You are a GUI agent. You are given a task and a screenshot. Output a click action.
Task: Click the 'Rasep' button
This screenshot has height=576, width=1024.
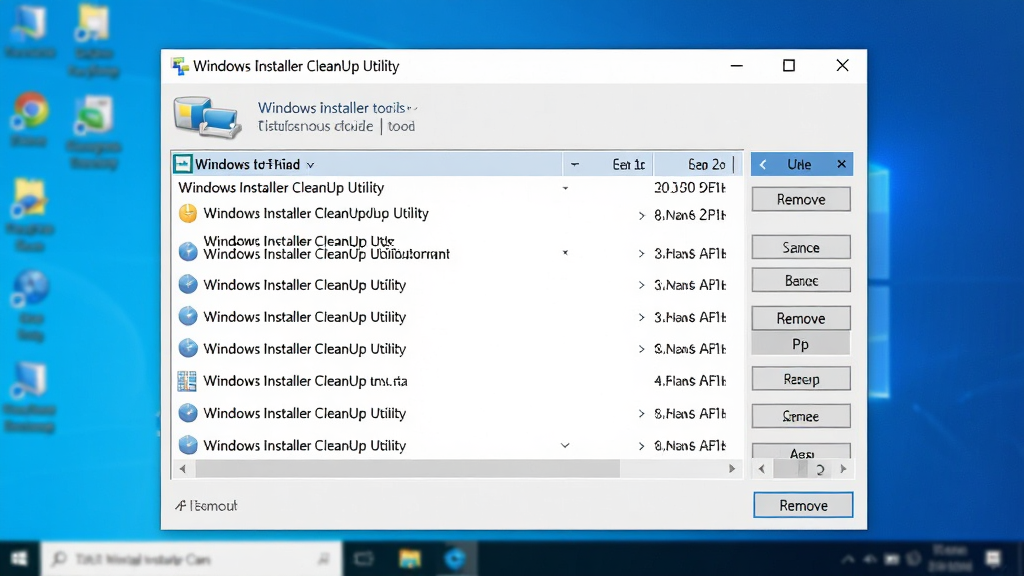pyautogui.click(x=801, y=379)
